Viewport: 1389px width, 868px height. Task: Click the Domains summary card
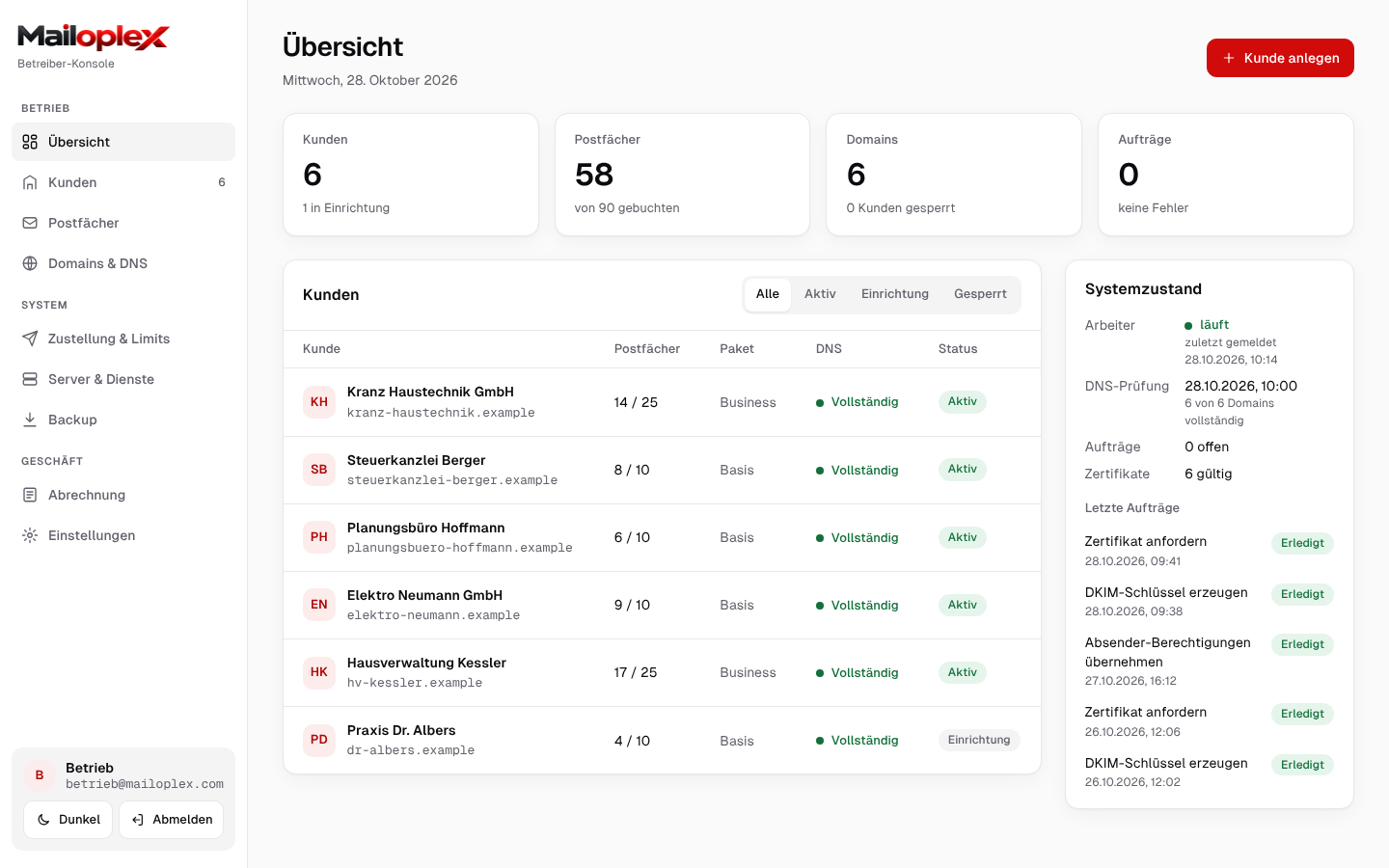click(954, 175)
